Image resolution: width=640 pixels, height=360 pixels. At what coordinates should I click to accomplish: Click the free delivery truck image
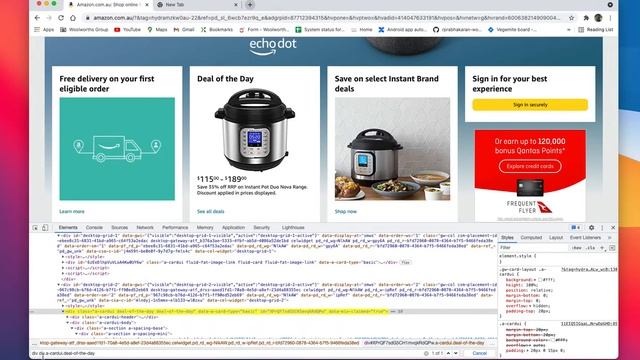pos(117,149)
